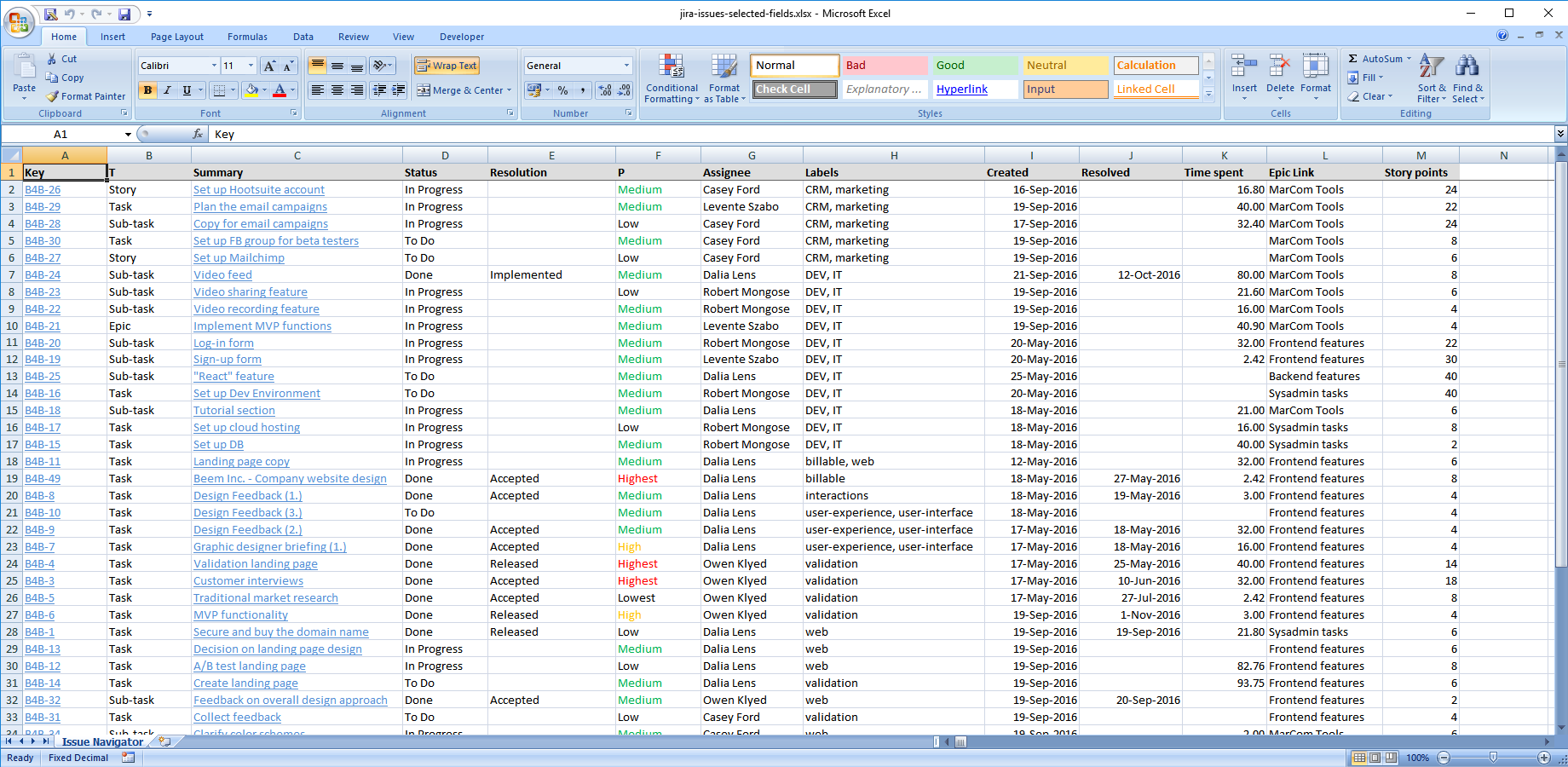Open the 'Set up Hootsuite account' link
Screen dimensions: 1568x767
coord(259,190)
